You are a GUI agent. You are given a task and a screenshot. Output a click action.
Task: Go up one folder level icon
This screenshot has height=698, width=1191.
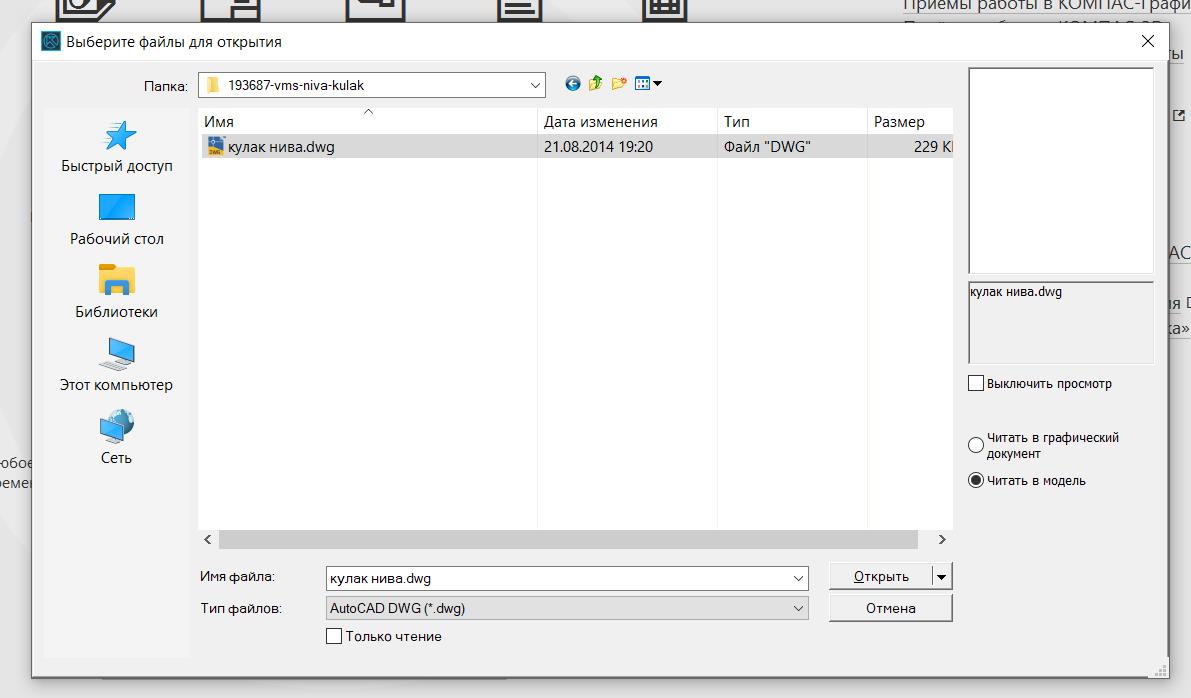pyautogui.click(x=596, y=84)
